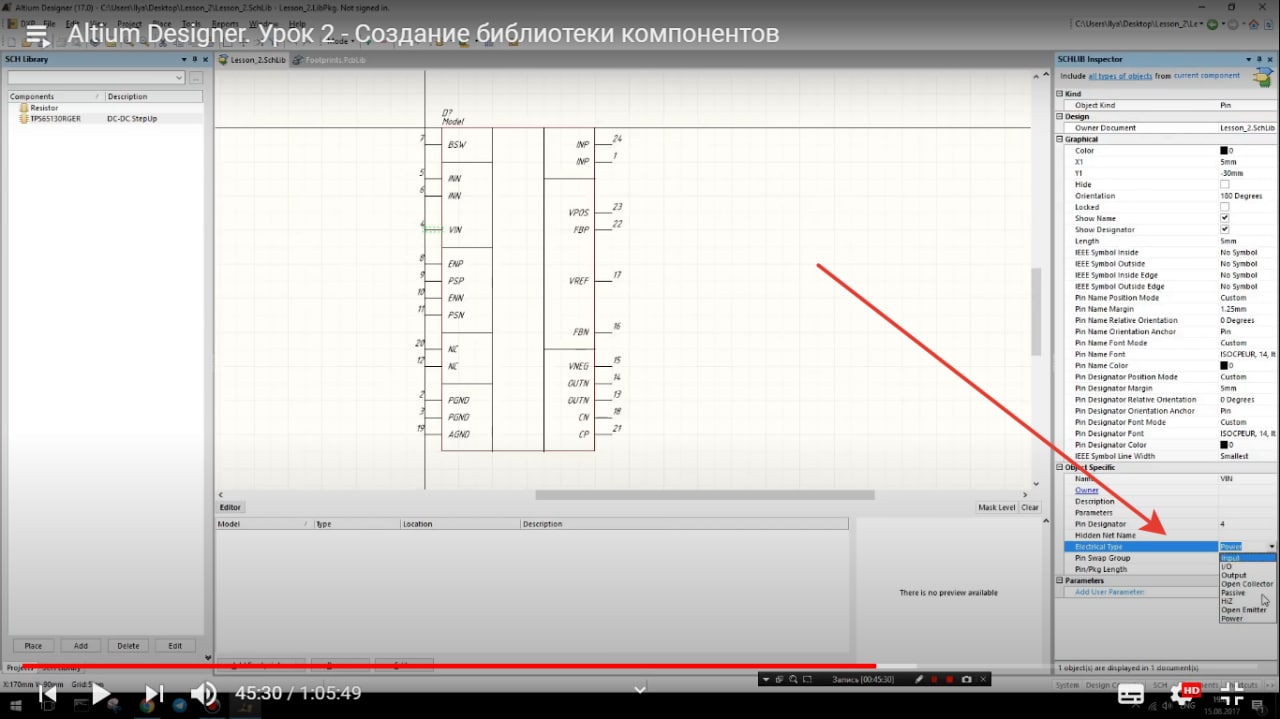The image size is (1280, 719).
Task: Collapse the Graphical section
Action: pyautogui.click(x=1060, y=139)
